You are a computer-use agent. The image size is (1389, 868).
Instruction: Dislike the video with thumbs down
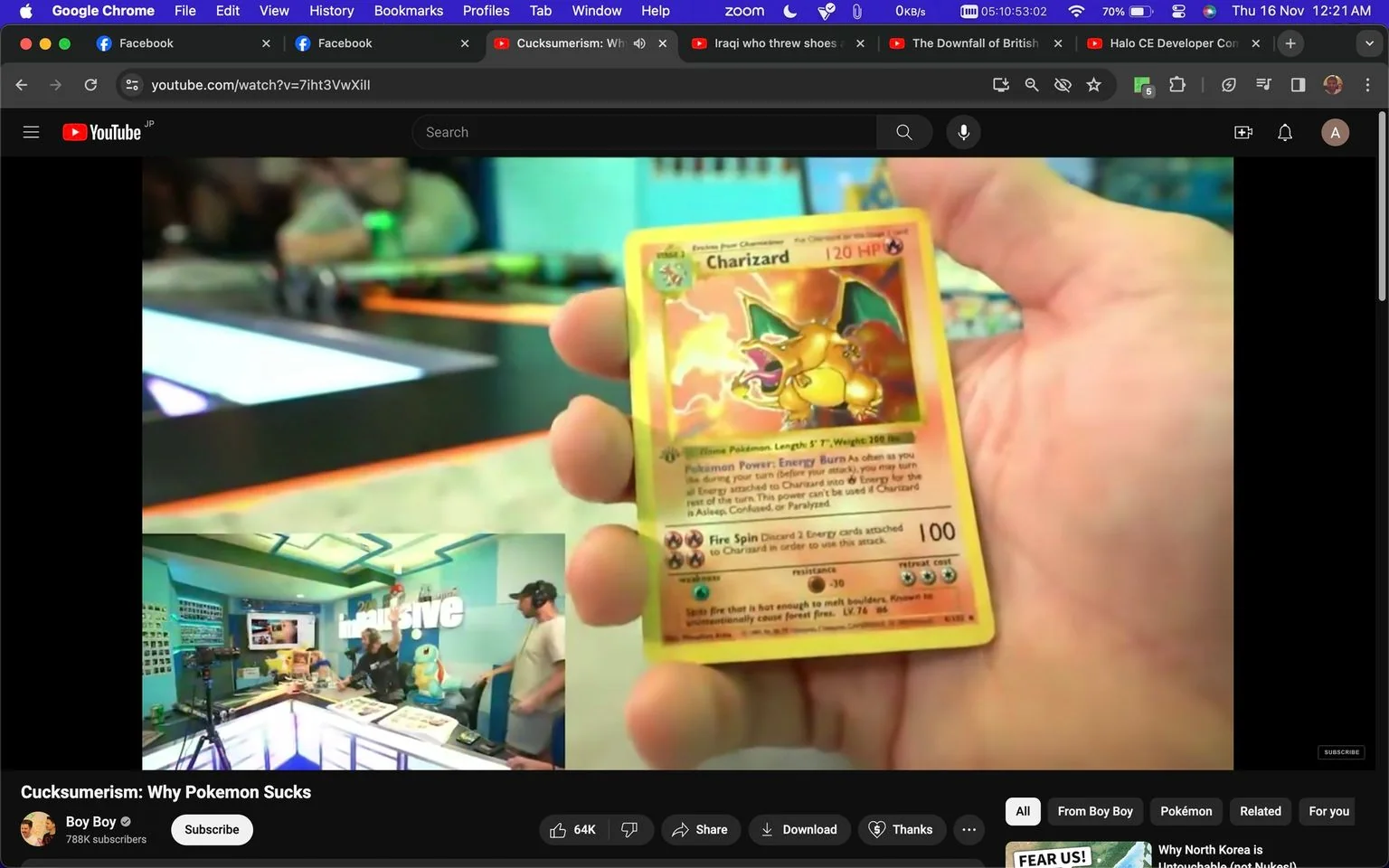pyautogui.click(x=630, y=829)
